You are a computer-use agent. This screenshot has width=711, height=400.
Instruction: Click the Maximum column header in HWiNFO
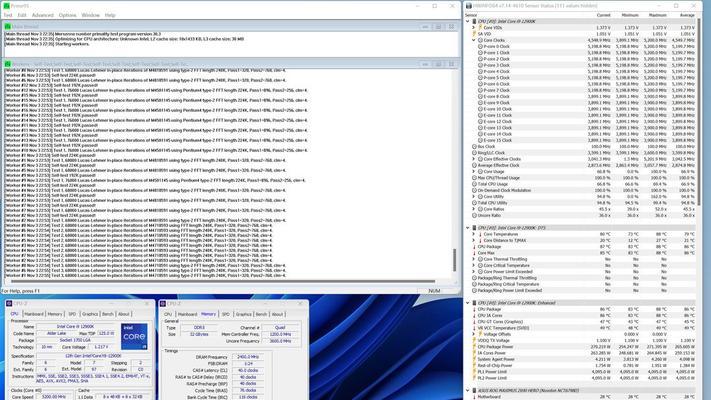(x=657, y=15)
